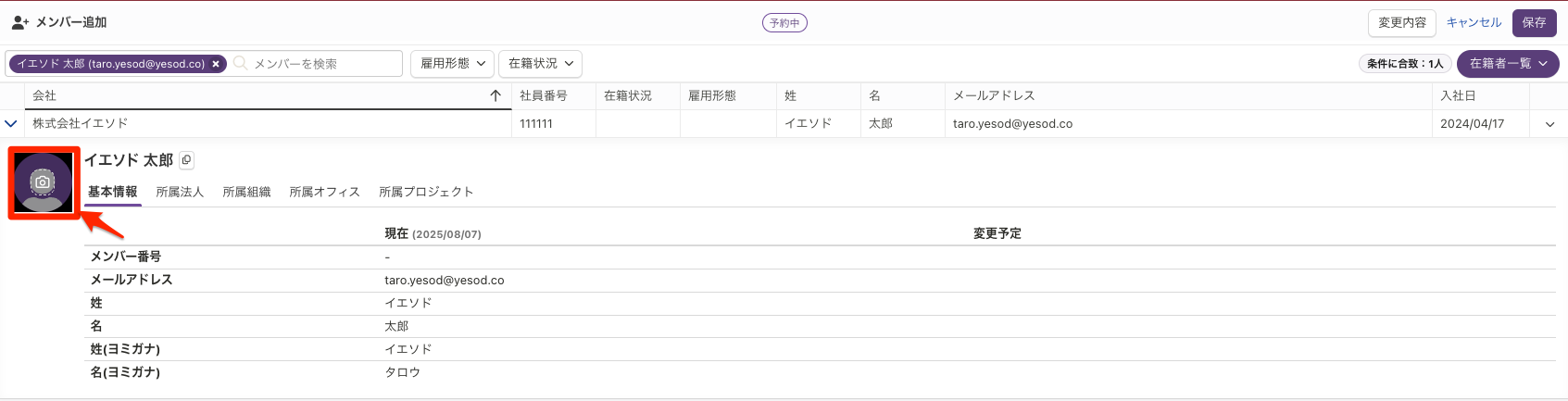Open the 所属プロジェクト tab

pyautogui.click(x=426, y=192)
